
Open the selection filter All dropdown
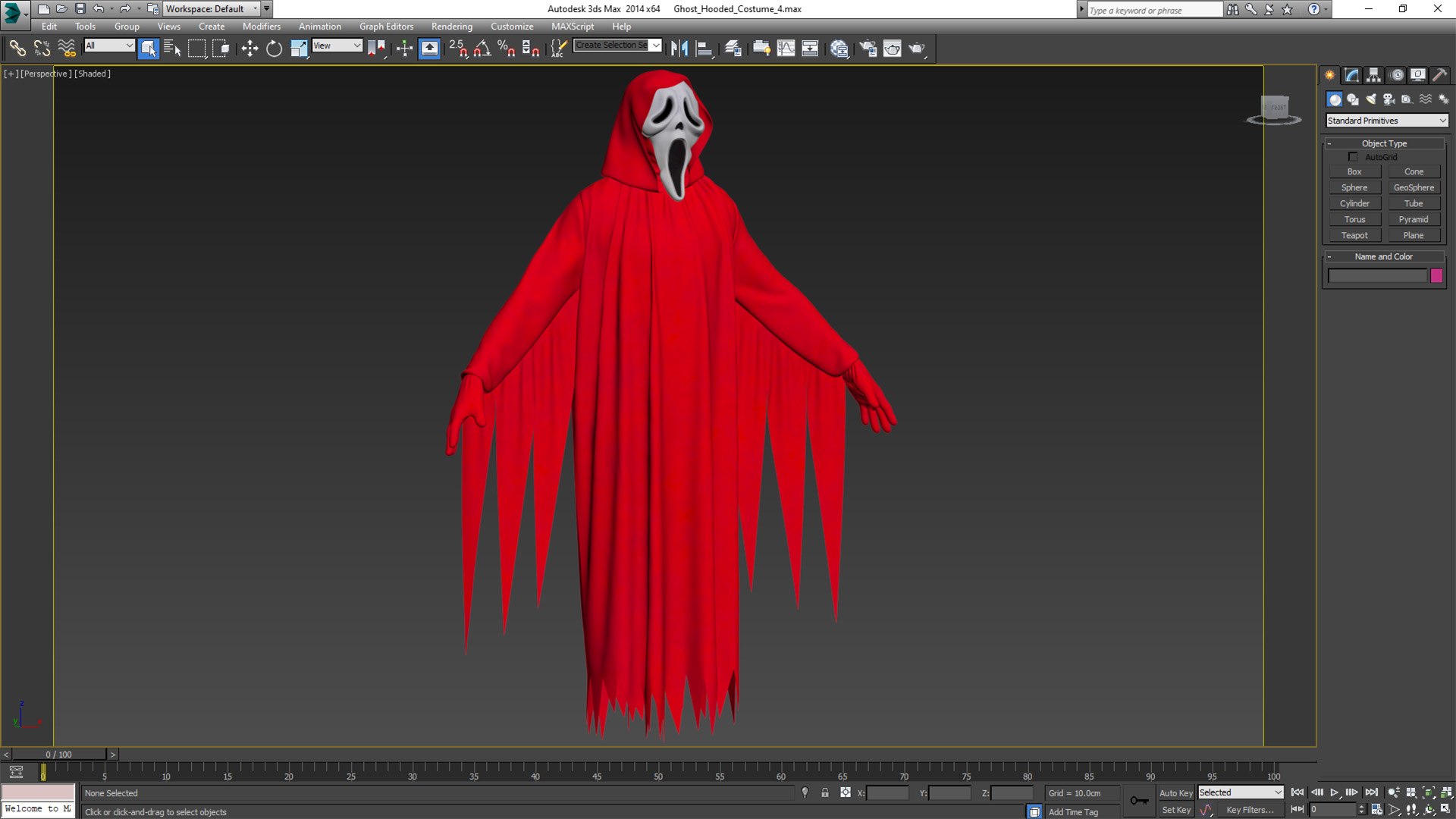tap(109, 45)
